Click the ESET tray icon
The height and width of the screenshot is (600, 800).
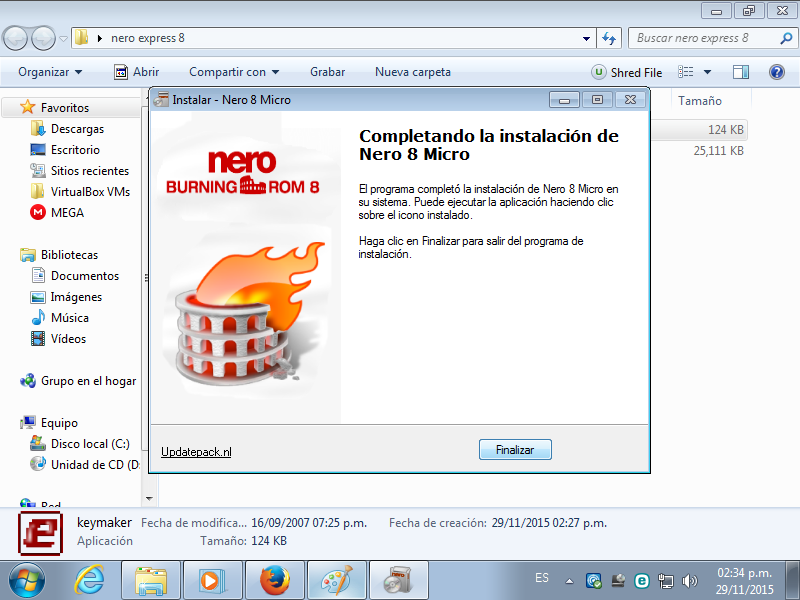coord(642,581)
